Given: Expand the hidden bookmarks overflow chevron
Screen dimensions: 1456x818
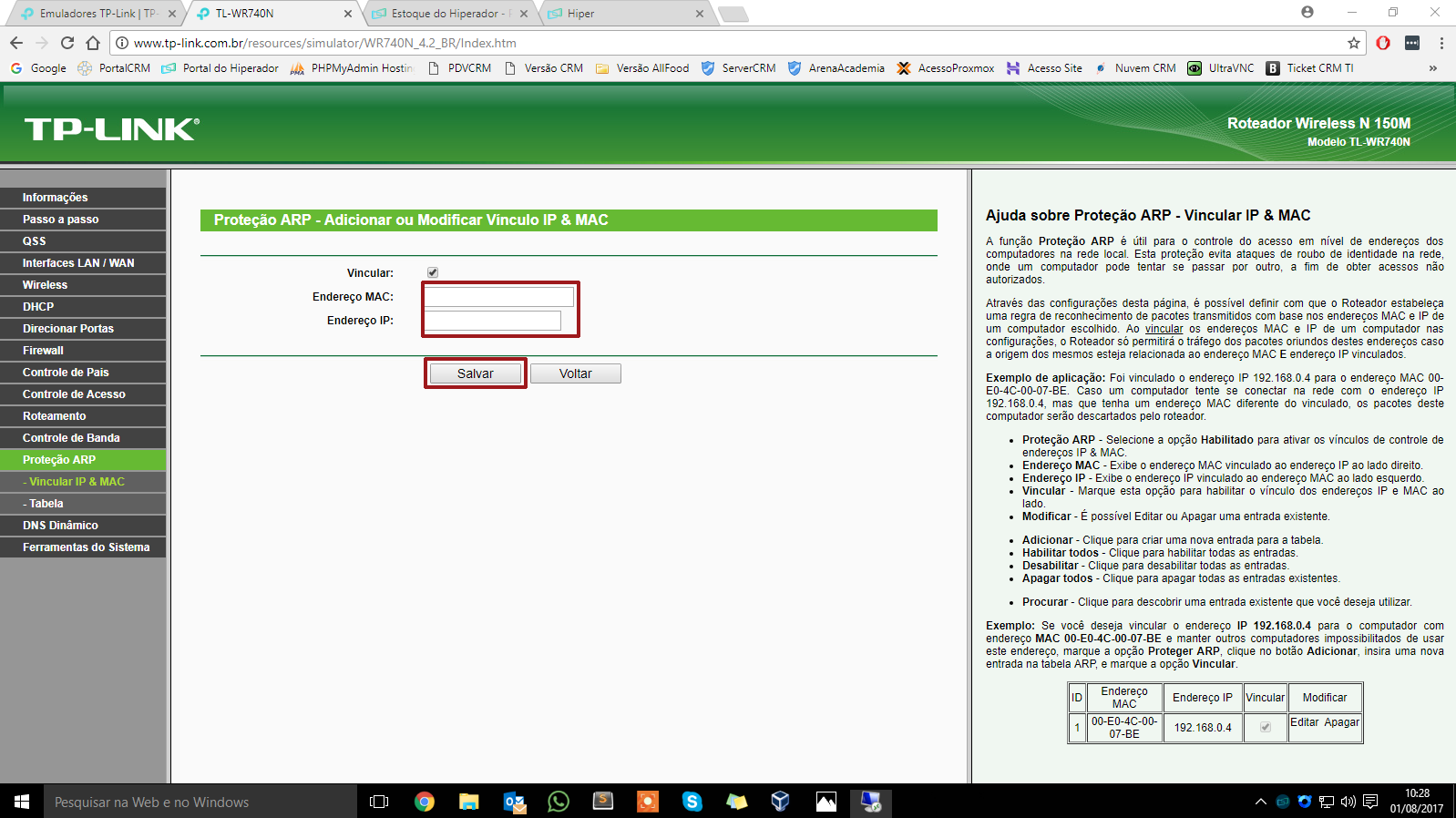Looking at the screenshot, I should 1432,68.
